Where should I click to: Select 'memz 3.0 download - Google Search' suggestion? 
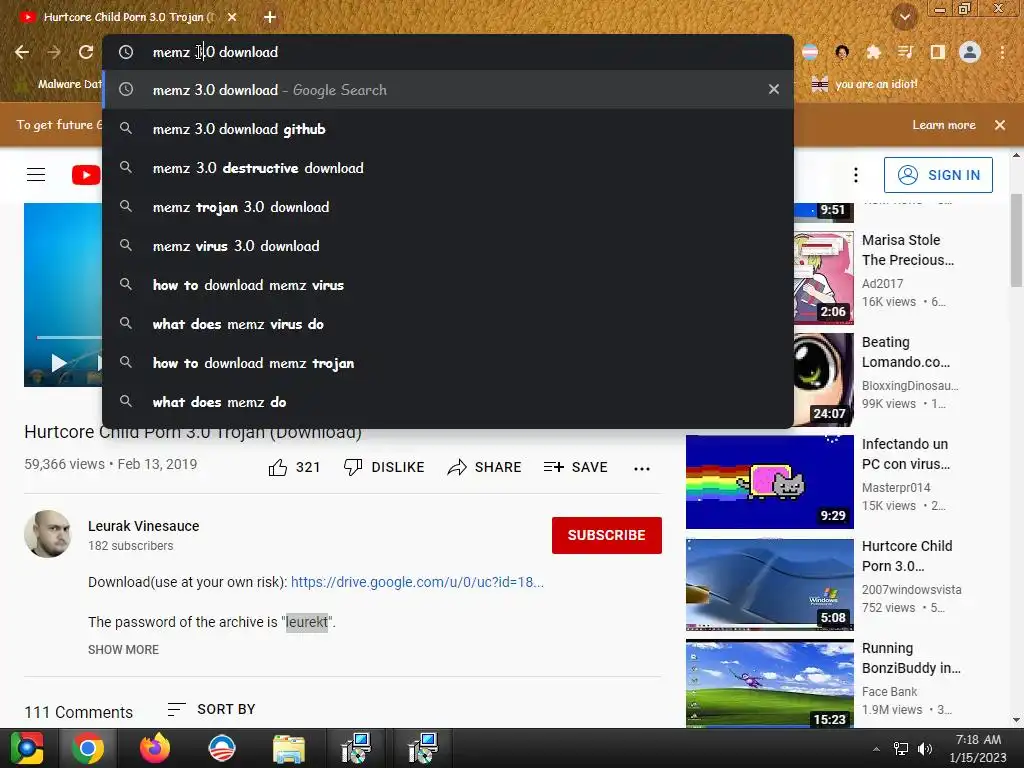click(448, 89)
